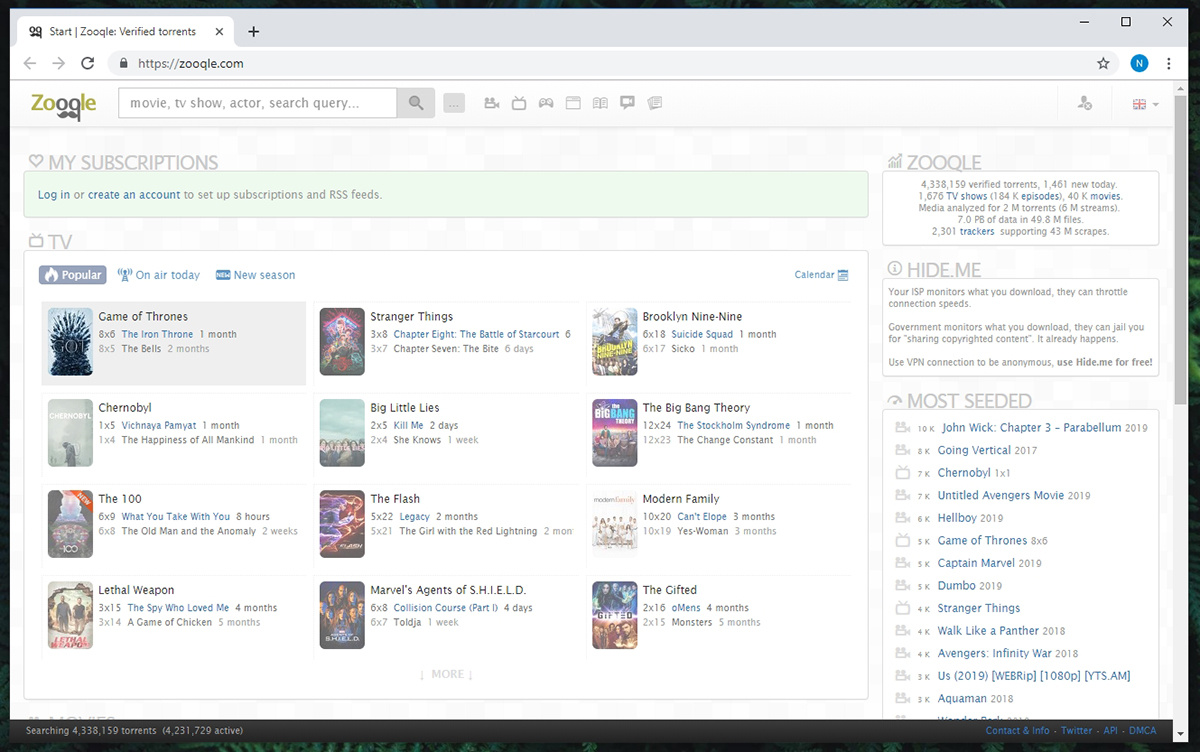Click The 100 poster thumbnail
The image size is (1200, 752).
tap(70, 524)
